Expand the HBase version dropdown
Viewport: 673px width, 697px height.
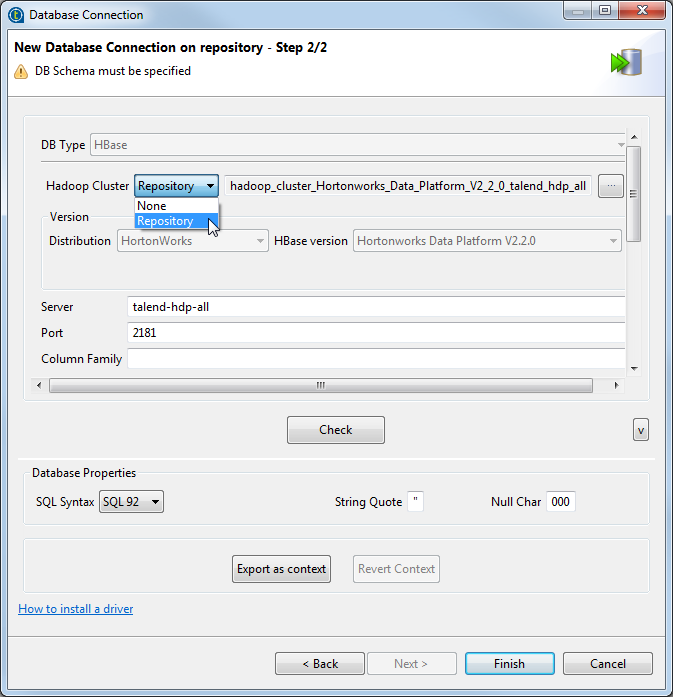[487, 241]
